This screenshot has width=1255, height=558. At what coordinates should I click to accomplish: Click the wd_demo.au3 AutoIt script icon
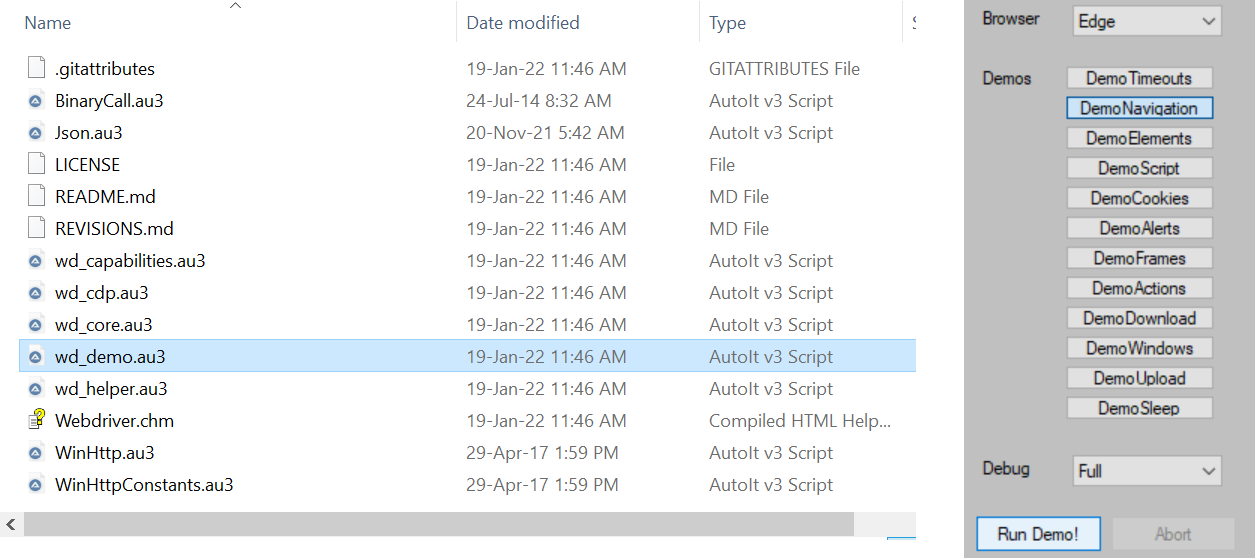coord(36,357)
